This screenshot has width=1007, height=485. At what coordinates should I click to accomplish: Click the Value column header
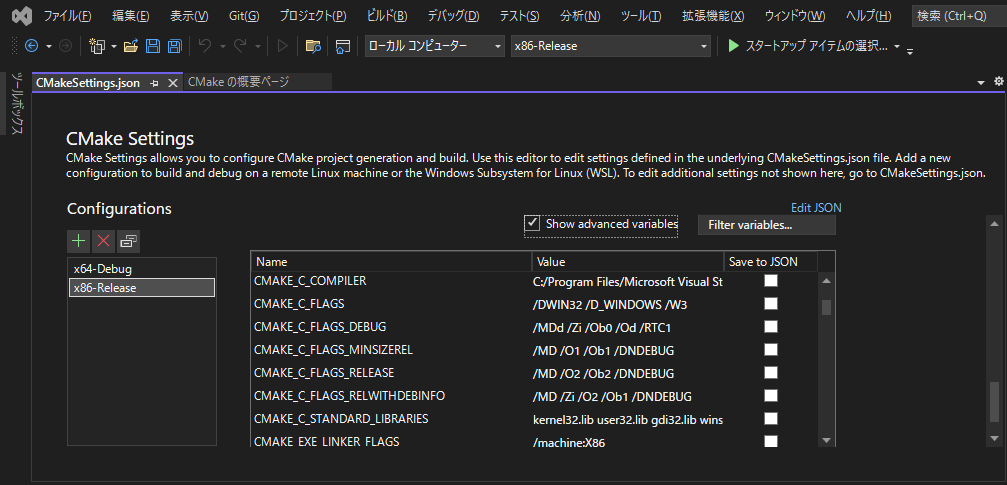click(628, 261)
